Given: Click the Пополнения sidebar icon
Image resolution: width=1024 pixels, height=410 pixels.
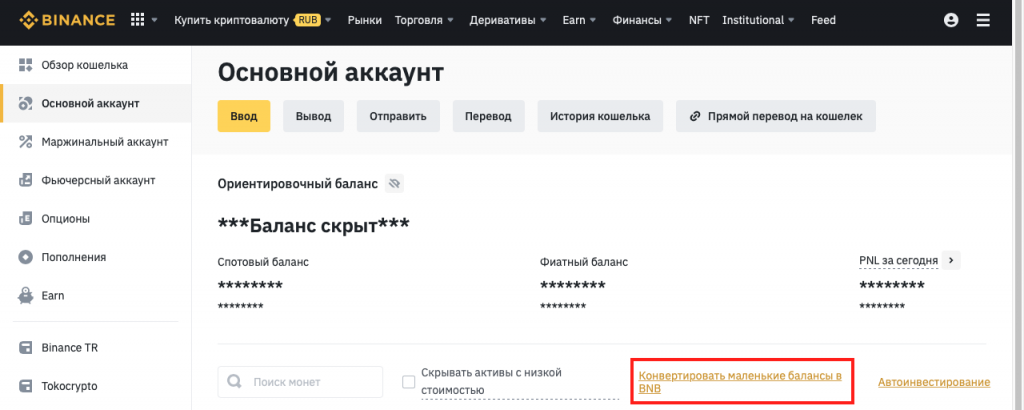Looking at the screenshot, I should point(25,257).
